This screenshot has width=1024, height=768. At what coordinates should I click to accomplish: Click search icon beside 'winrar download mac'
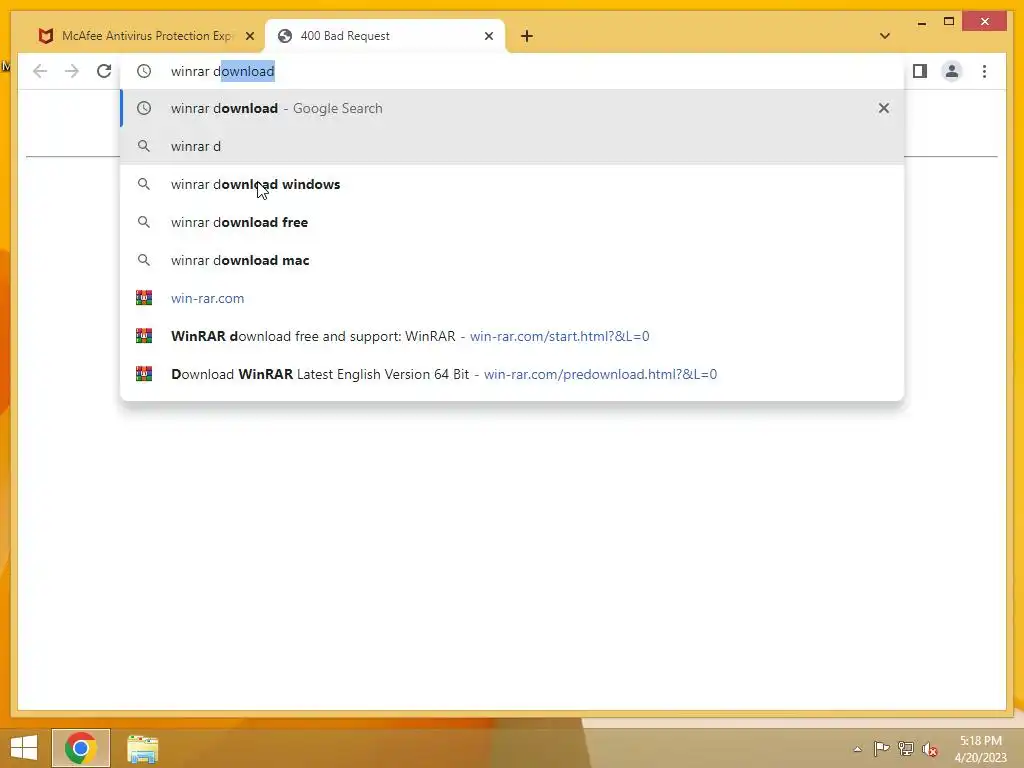tap(144, 260)
